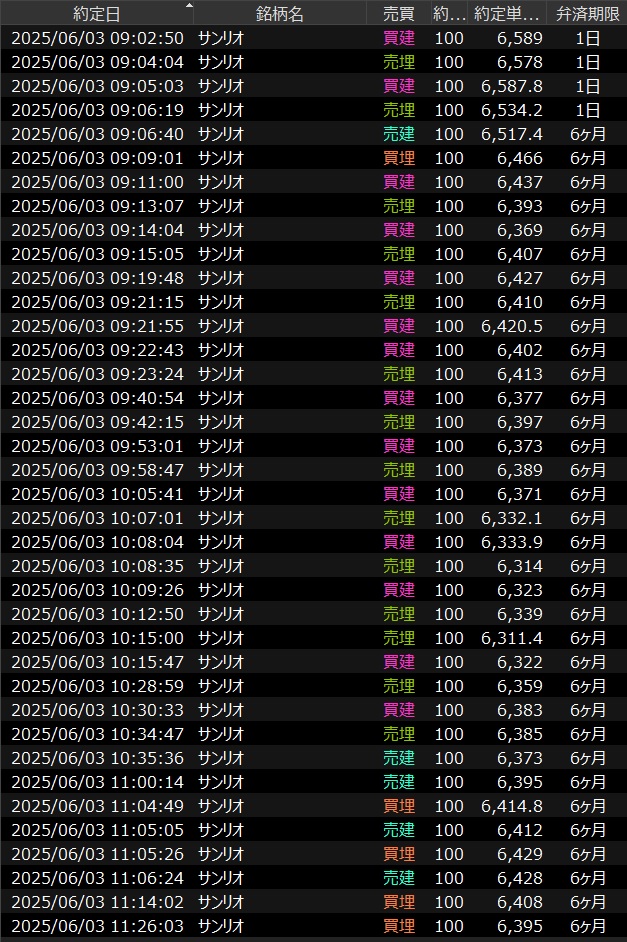Click price 6,437
This screenshot has height=942, width=627.
519,182
